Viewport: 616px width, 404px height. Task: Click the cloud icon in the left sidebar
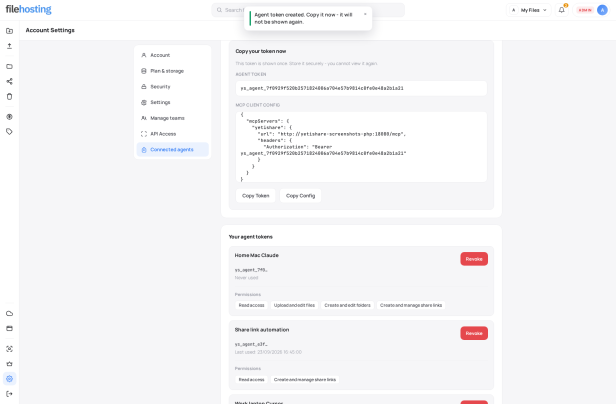click(9, 314)
